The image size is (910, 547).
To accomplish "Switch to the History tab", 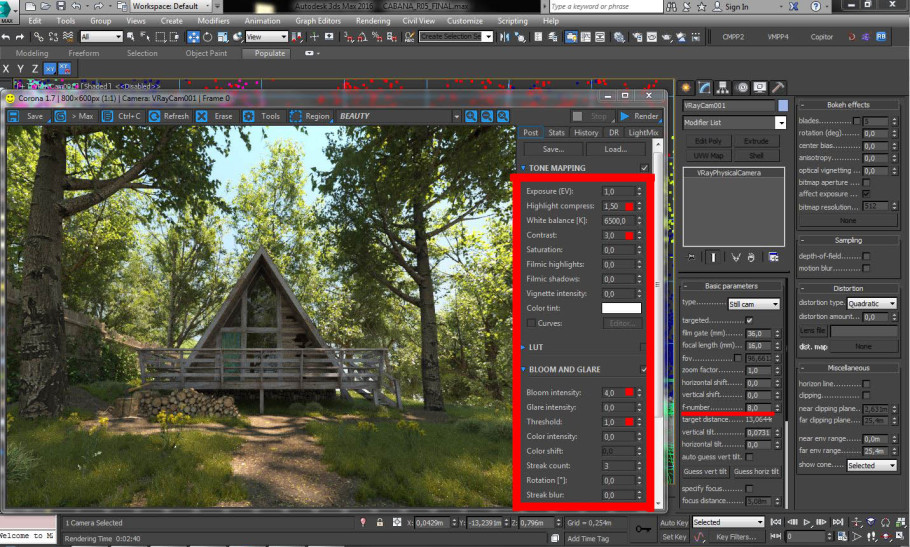I will (x=586, y=132).
